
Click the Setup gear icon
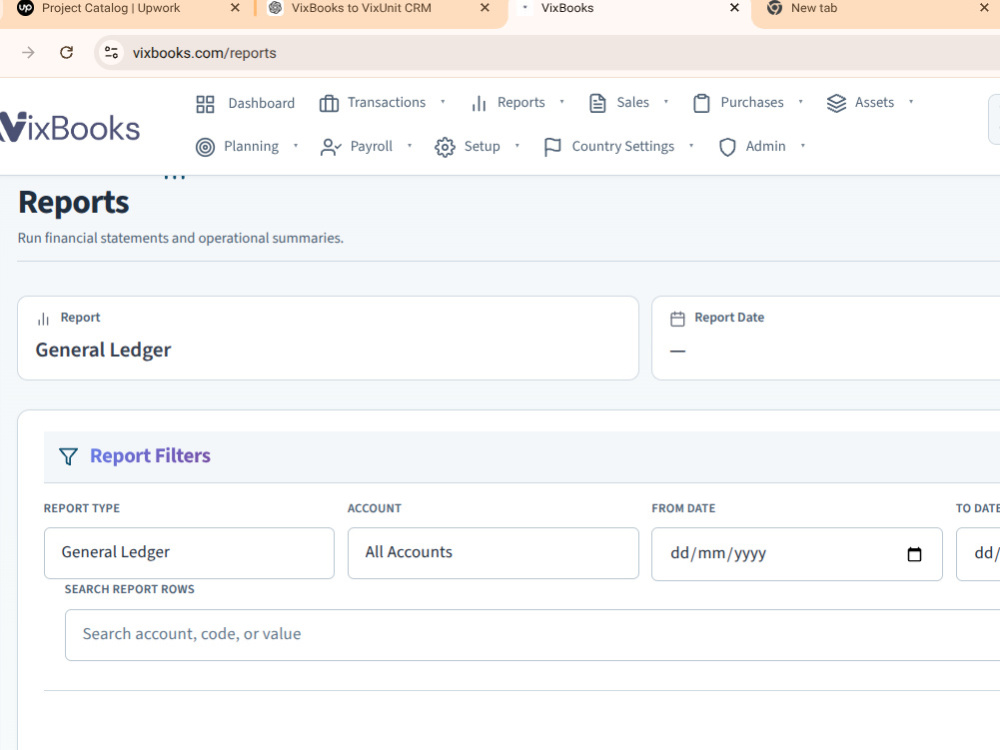pos(445,147)
